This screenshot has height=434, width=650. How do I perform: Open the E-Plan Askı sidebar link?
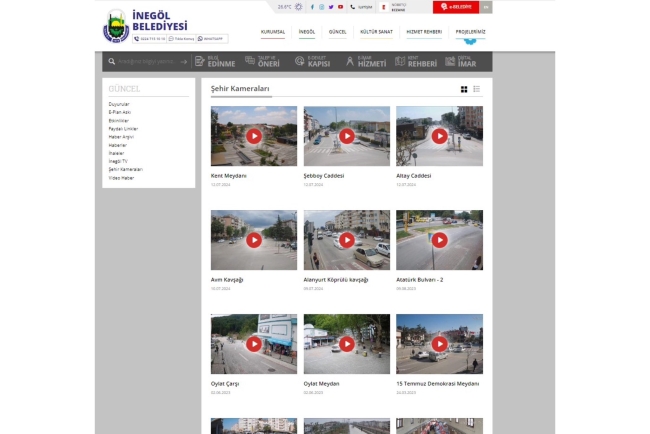[x=120, y=112]
